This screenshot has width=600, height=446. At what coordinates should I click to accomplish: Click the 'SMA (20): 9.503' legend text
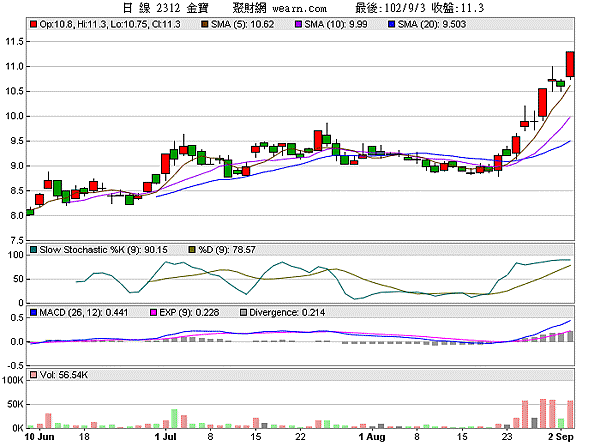(432, 24)
